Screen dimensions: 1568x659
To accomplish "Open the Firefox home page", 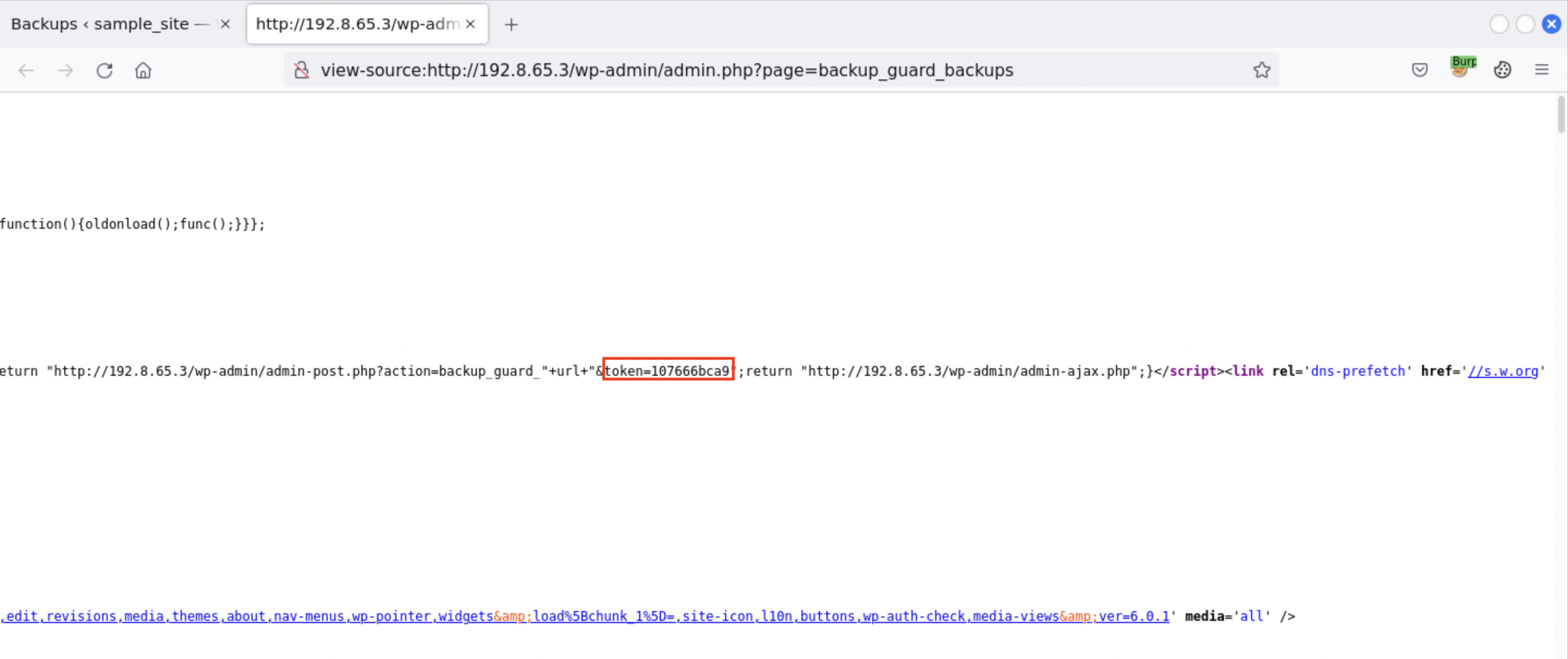I will tap(143, 70).
